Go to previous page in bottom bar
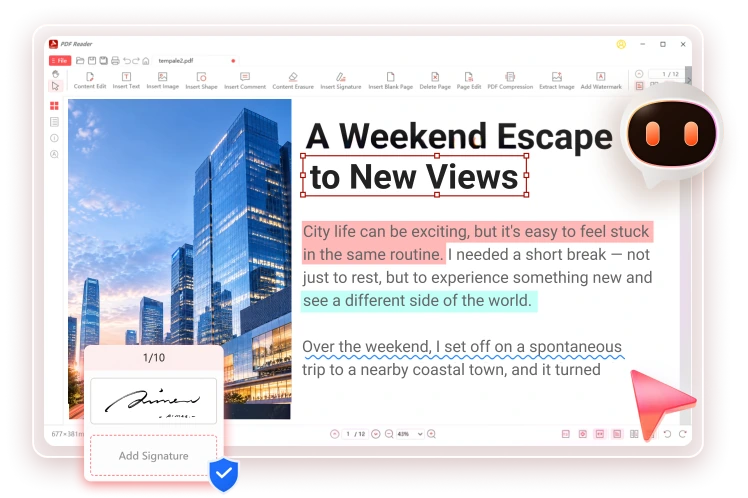 [x=334, y=434]
